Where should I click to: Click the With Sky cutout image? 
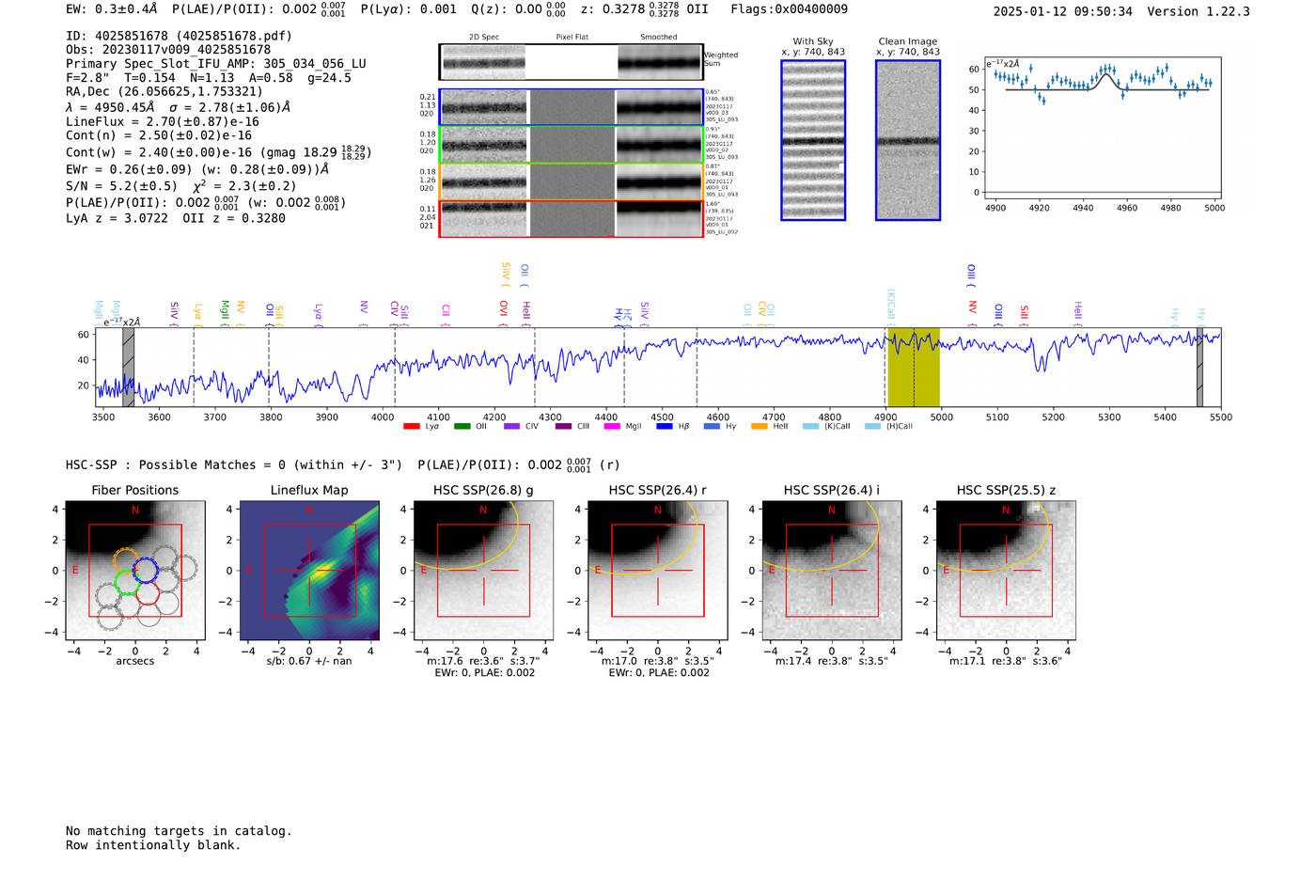[813, 140]
